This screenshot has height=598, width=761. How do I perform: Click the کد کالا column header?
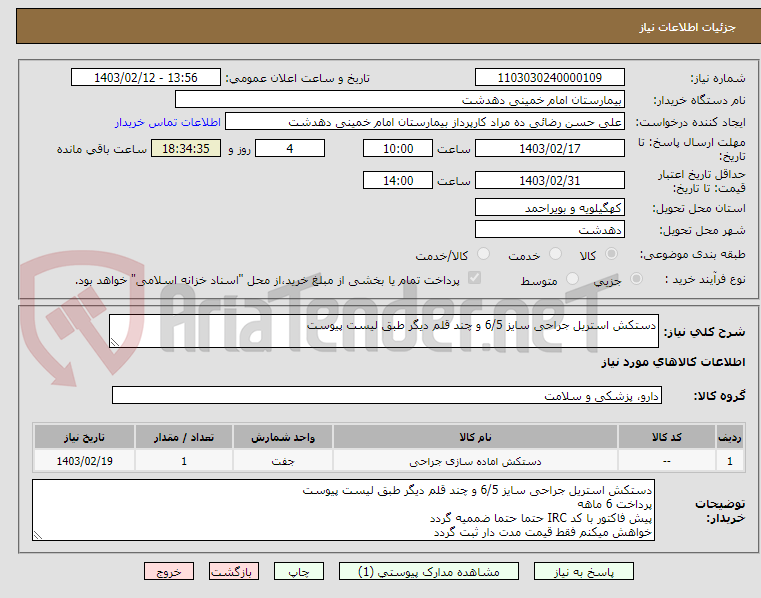pyautogui.click(x=666, y=437)
